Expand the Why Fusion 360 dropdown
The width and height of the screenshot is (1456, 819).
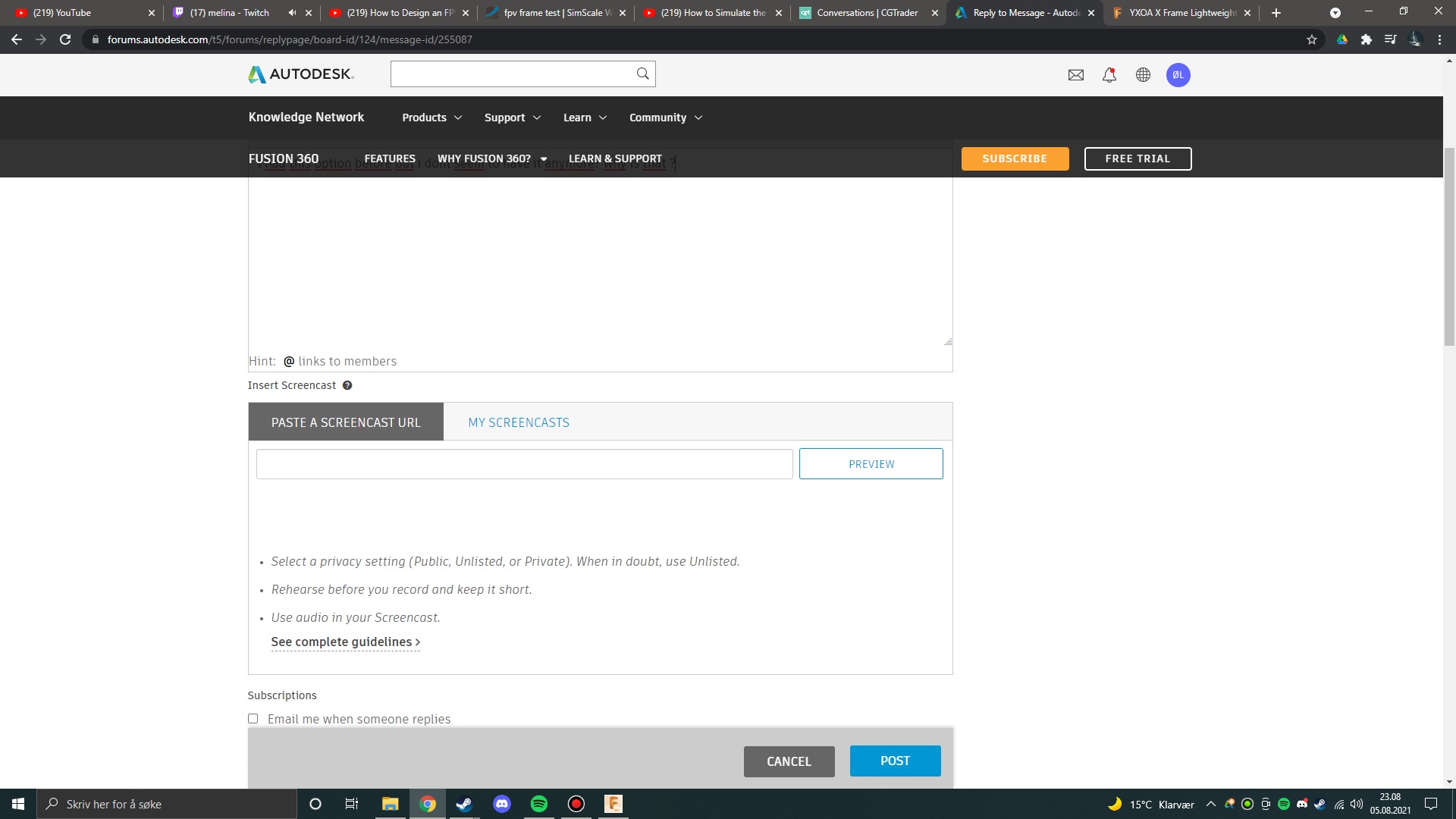click(492, 158)
